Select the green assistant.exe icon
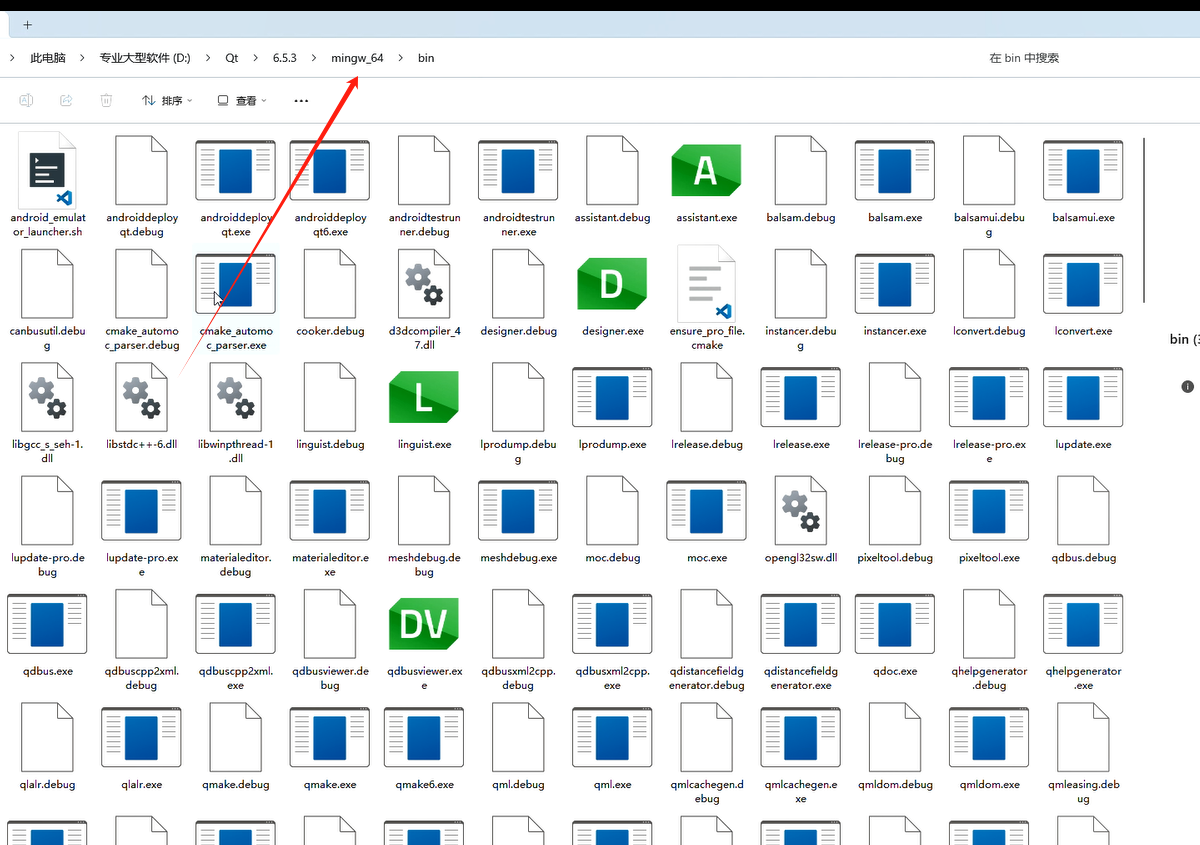This screenshot has width=1200, height=845. 706,171
